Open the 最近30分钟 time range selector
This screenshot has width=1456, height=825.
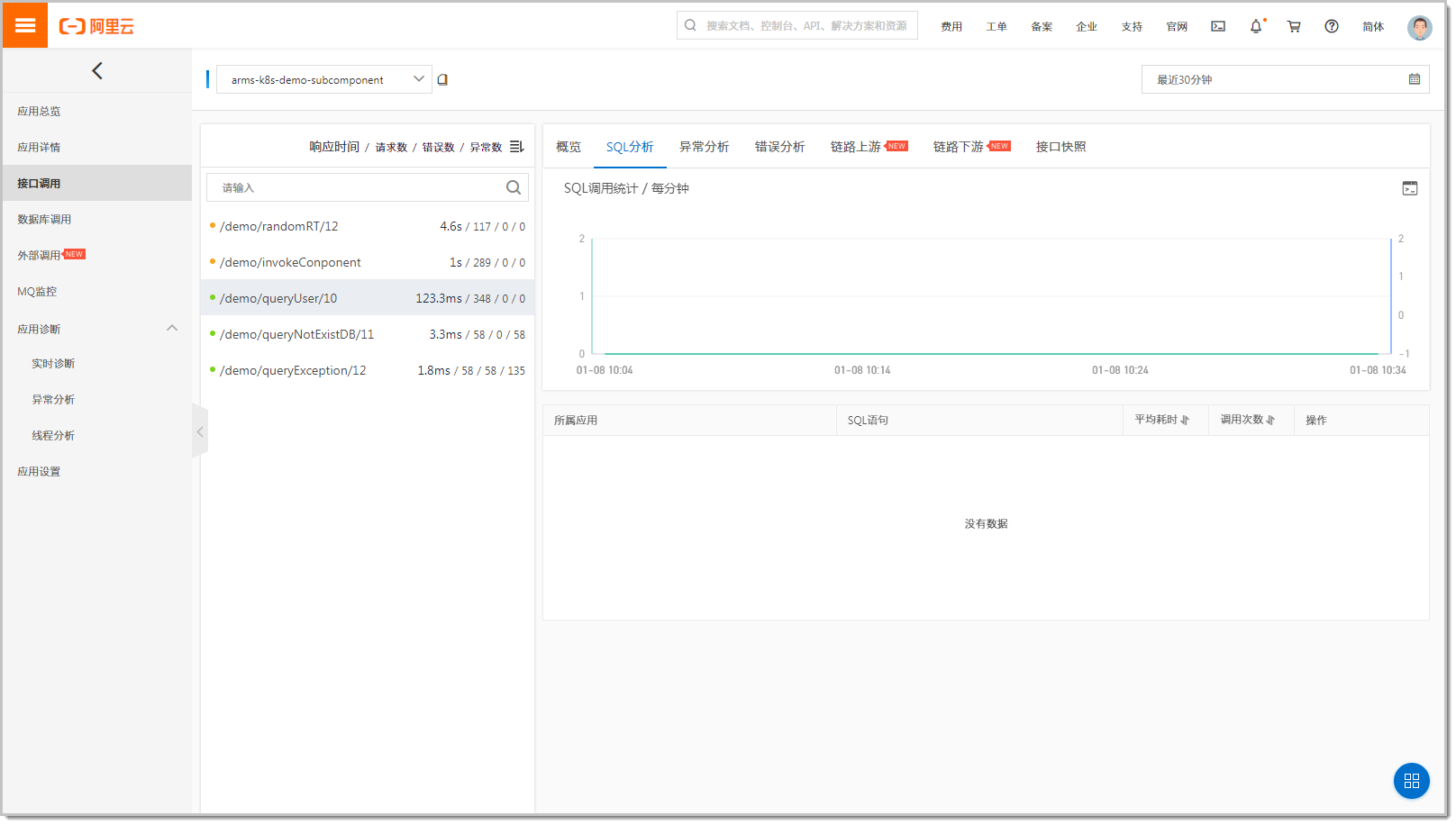coord(1286,79)
